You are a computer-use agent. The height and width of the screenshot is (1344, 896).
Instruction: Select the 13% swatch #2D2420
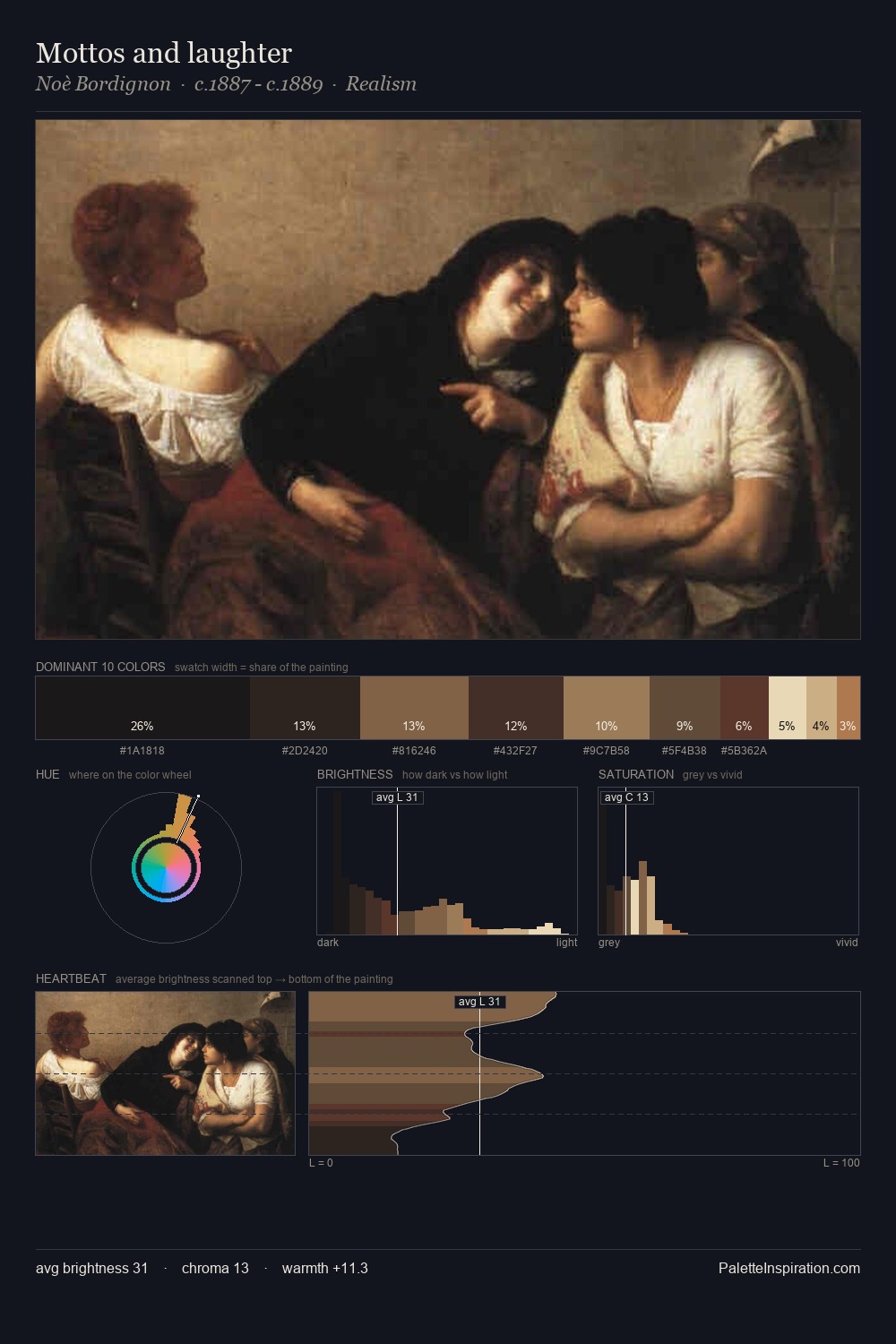point(305,708)
